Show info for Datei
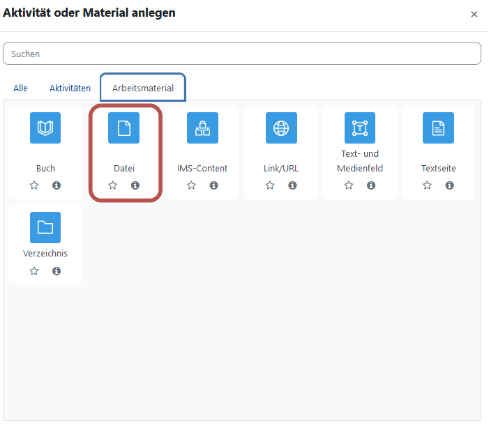The height and width of the screenshot is (431, 490). [135, 185]
